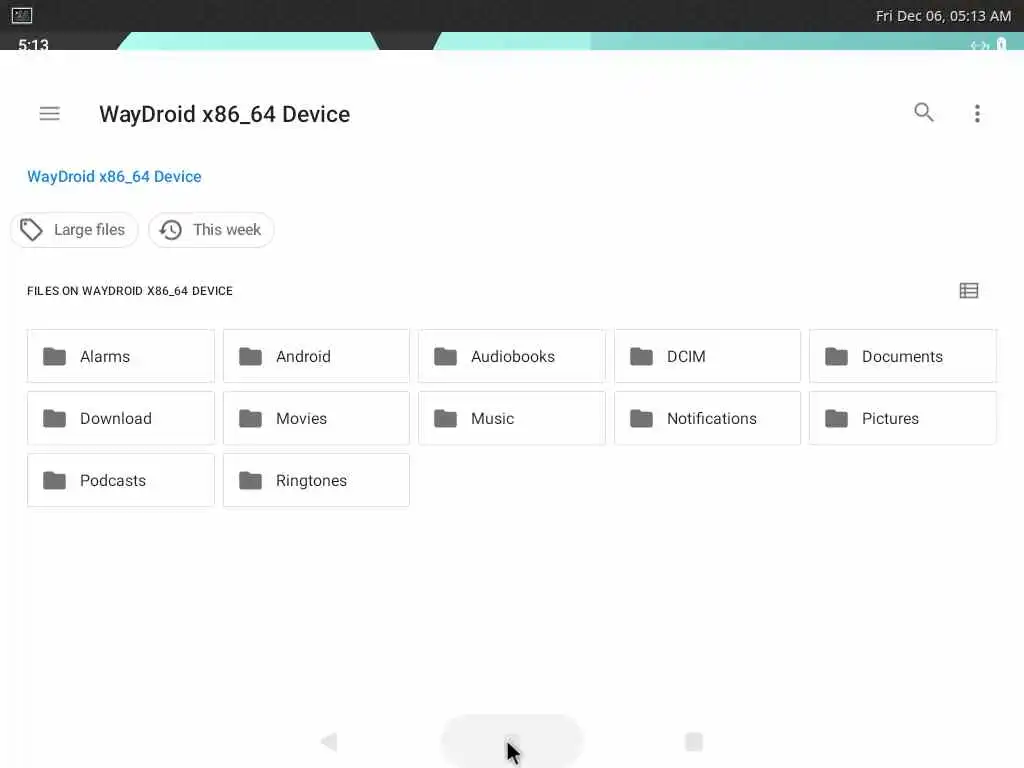Click the battery icon in the status bar

point(1001,44)
